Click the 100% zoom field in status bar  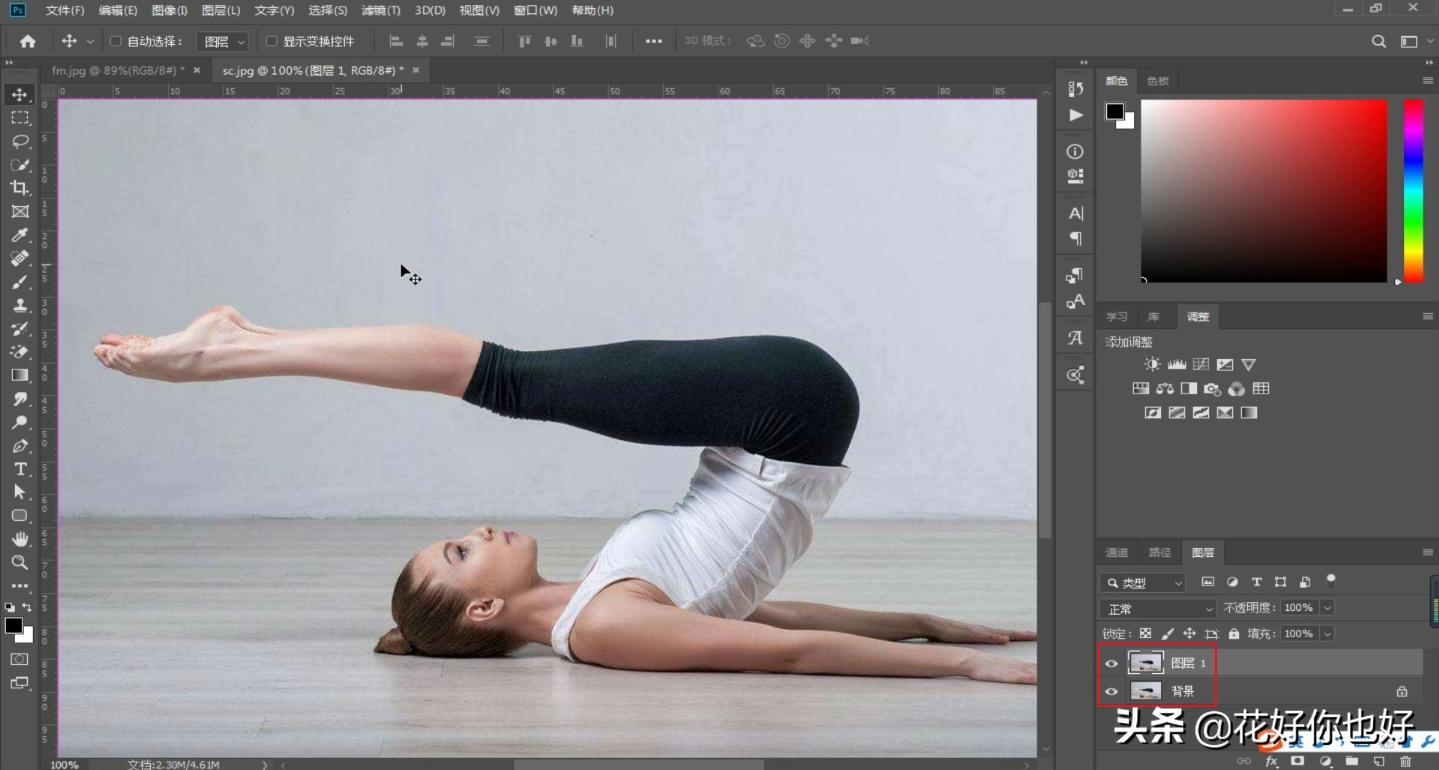[64, 764]
